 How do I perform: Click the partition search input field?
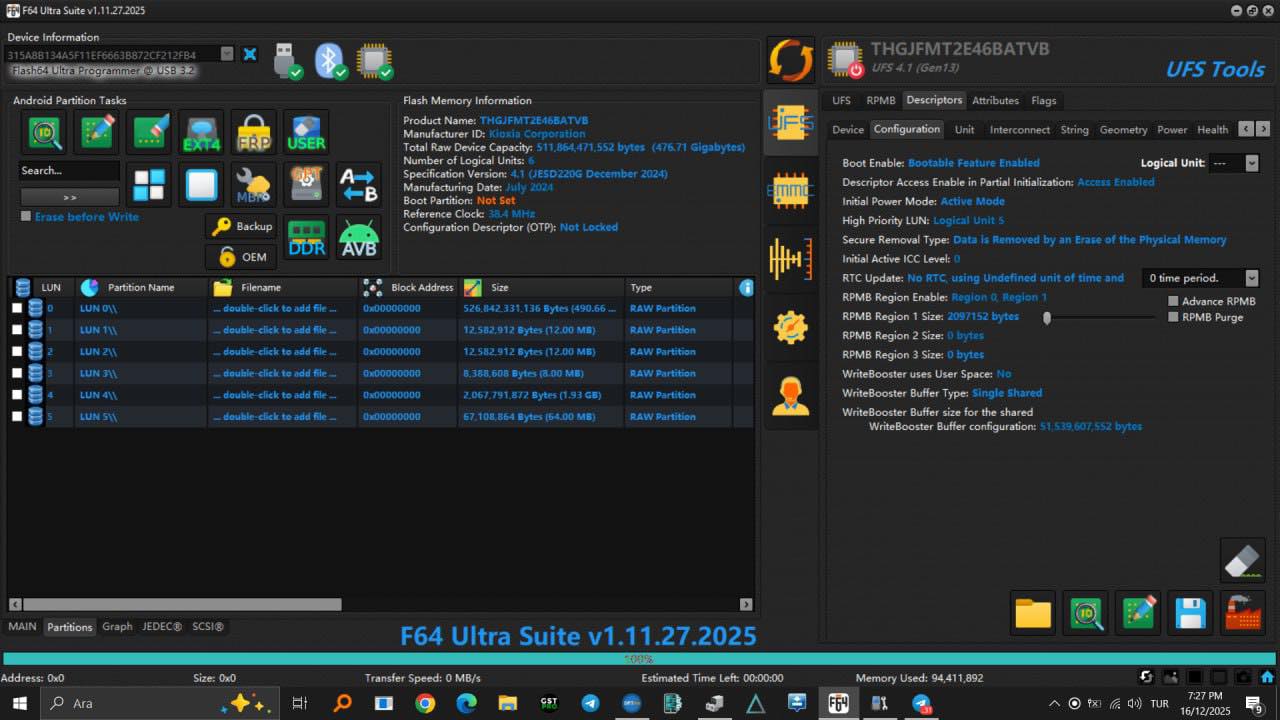point(70,171)
